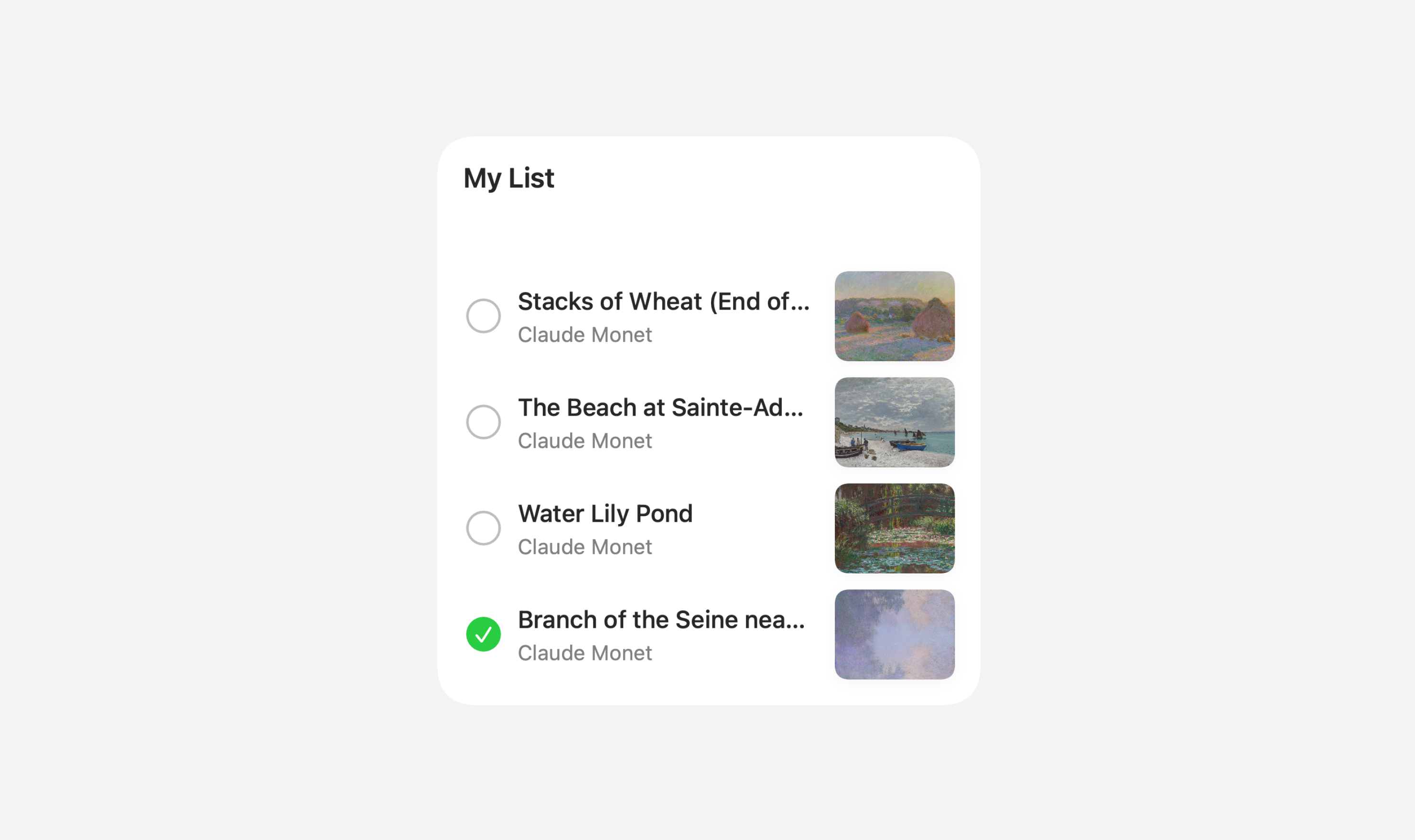Image resolution: width=1415 pixels, height=840 pixels.
Task: Click The Beach at Sainte-Ad... title
Action: [x=660, y=408]
